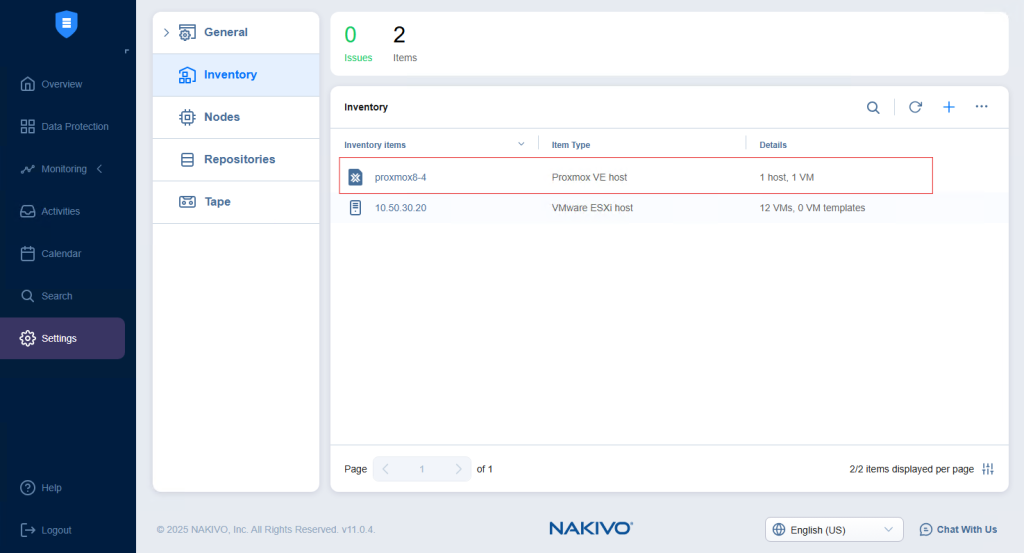Open the Monitoring section
1024x553 pixels.
point(64,169)
